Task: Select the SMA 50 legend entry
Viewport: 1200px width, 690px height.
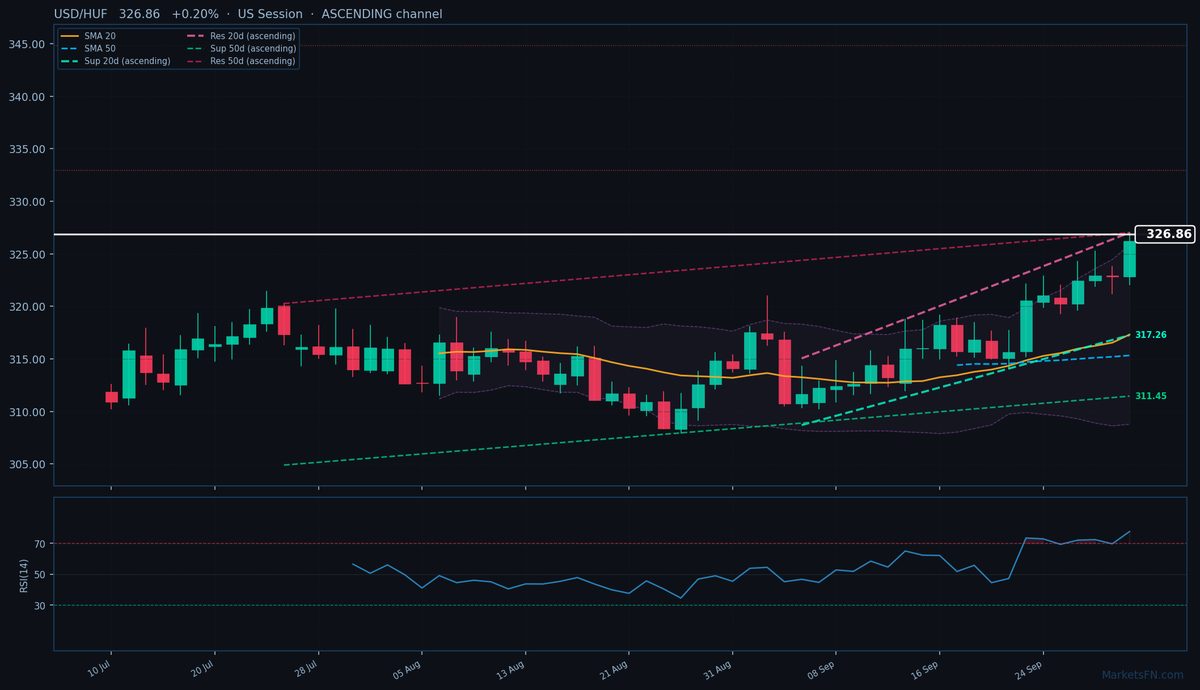Action: (x=101, y=48)
